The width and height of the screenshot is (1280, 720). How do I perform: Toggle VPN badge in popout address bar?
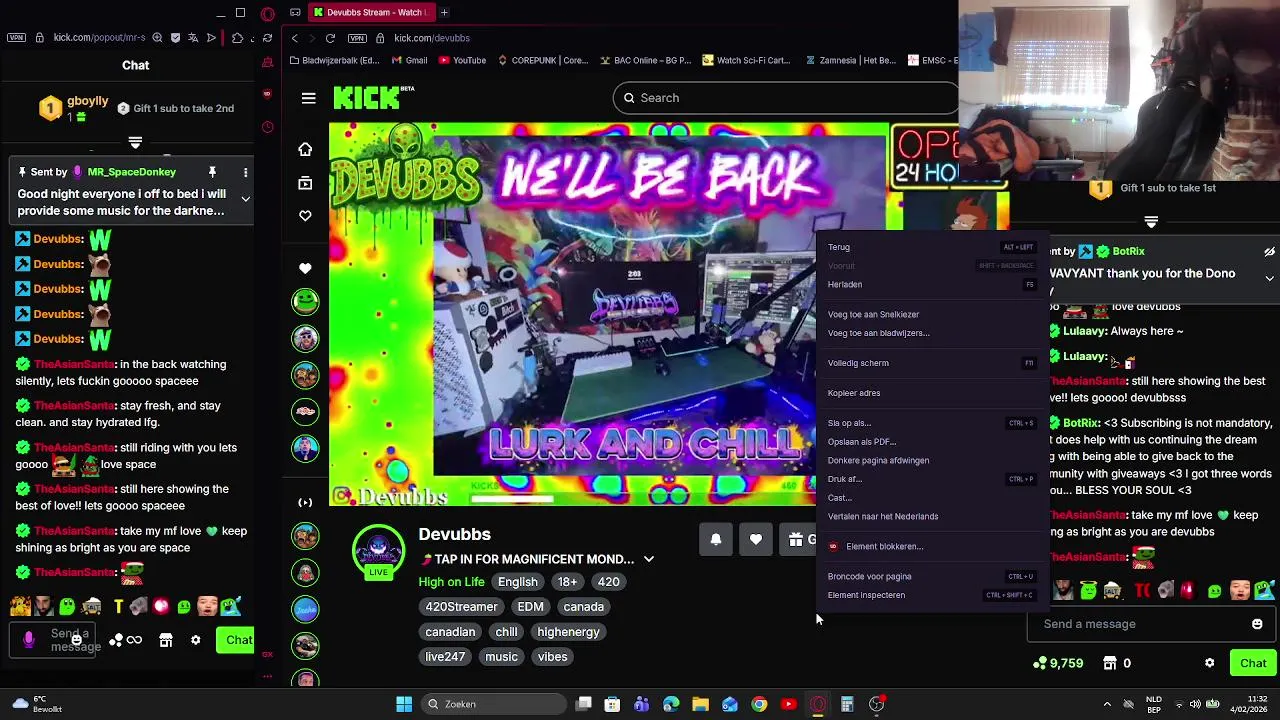pos(16,38)
